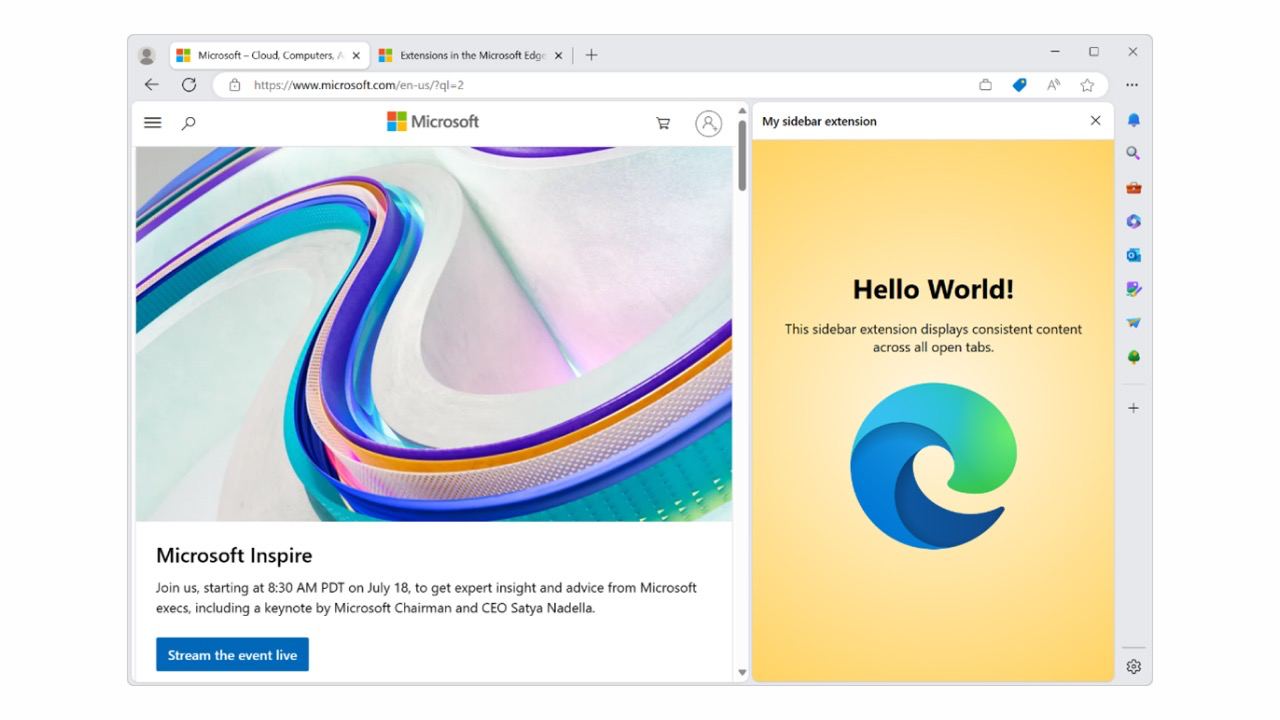Open Settings and more three-dot menu
Image resolution: width=1280 pixels, height=720 pixels.
point(1132,85)
